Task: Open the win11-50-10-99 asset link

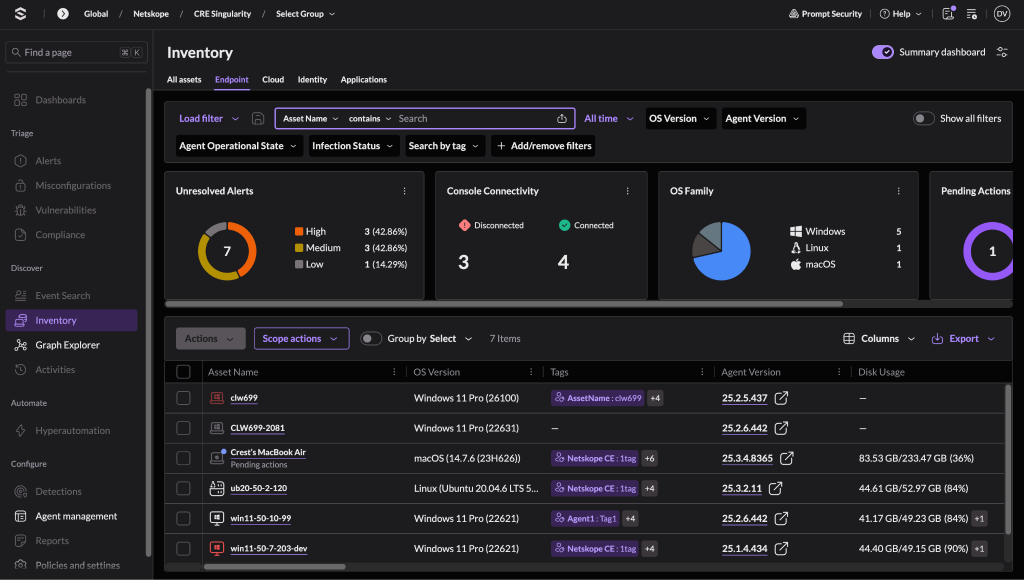Action: coord(261,519)
